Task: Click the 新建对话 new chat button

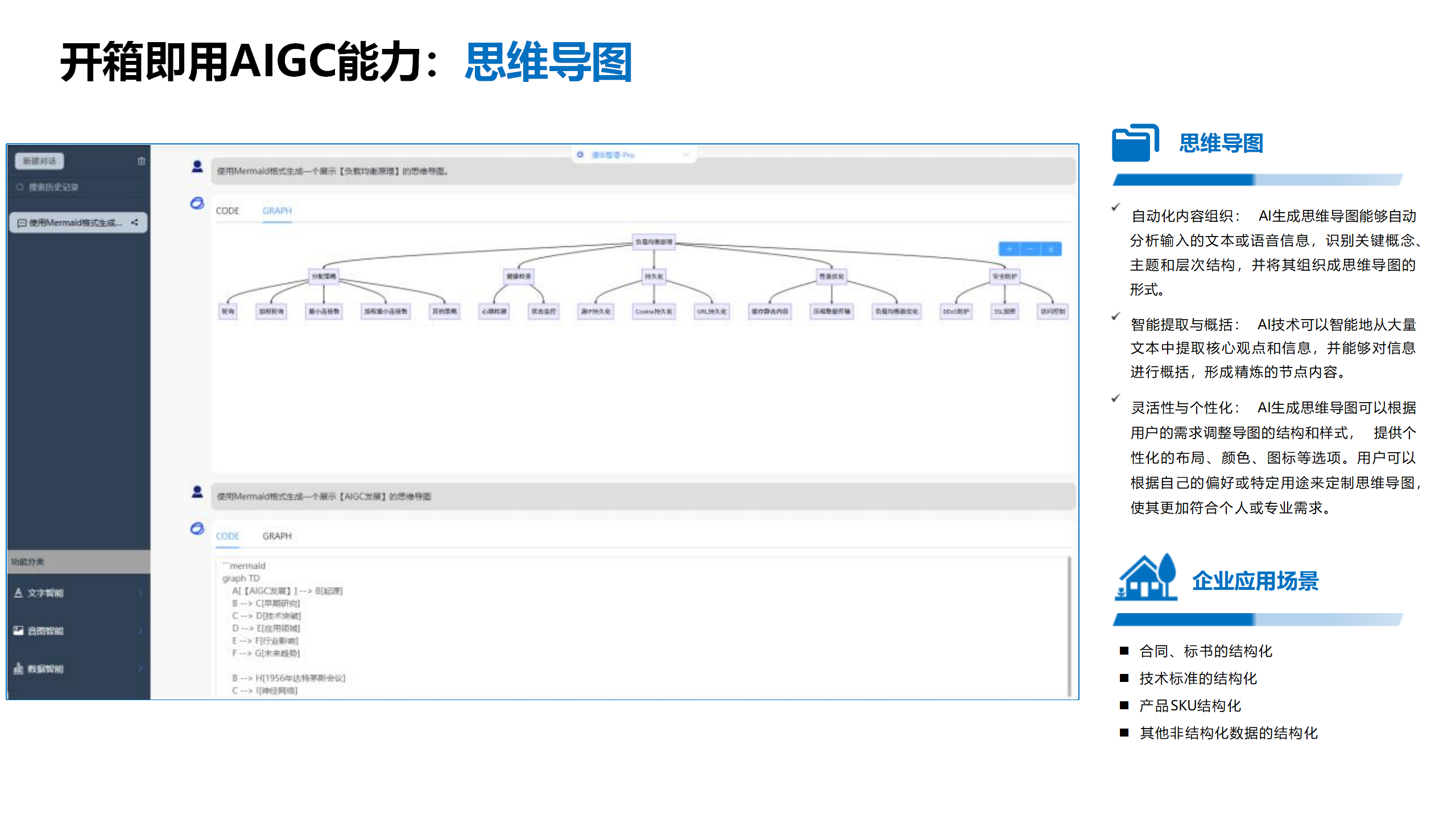Action: (39, 162)
